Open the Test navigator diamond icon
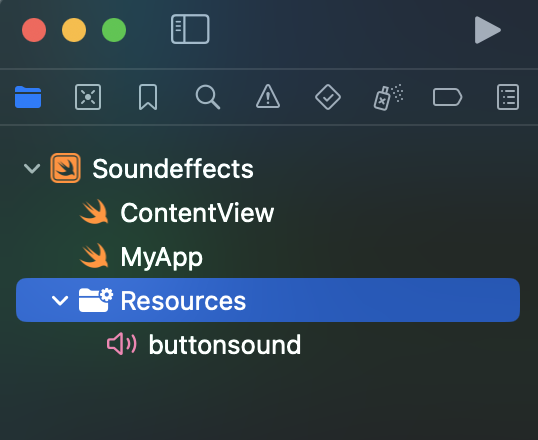The height and width of the screenshot is (440, 538). click(328, 97)
